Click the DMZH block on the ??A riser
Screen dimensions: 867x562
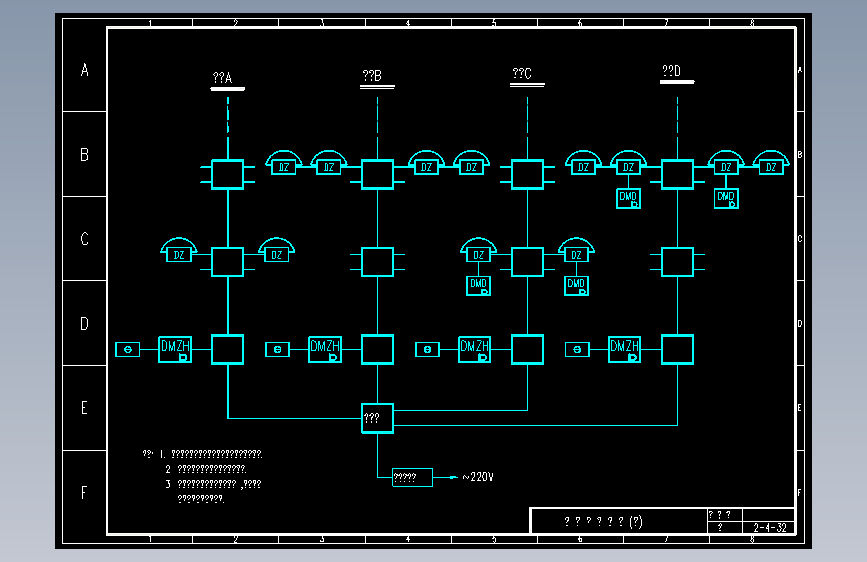(x=175, y=350)
